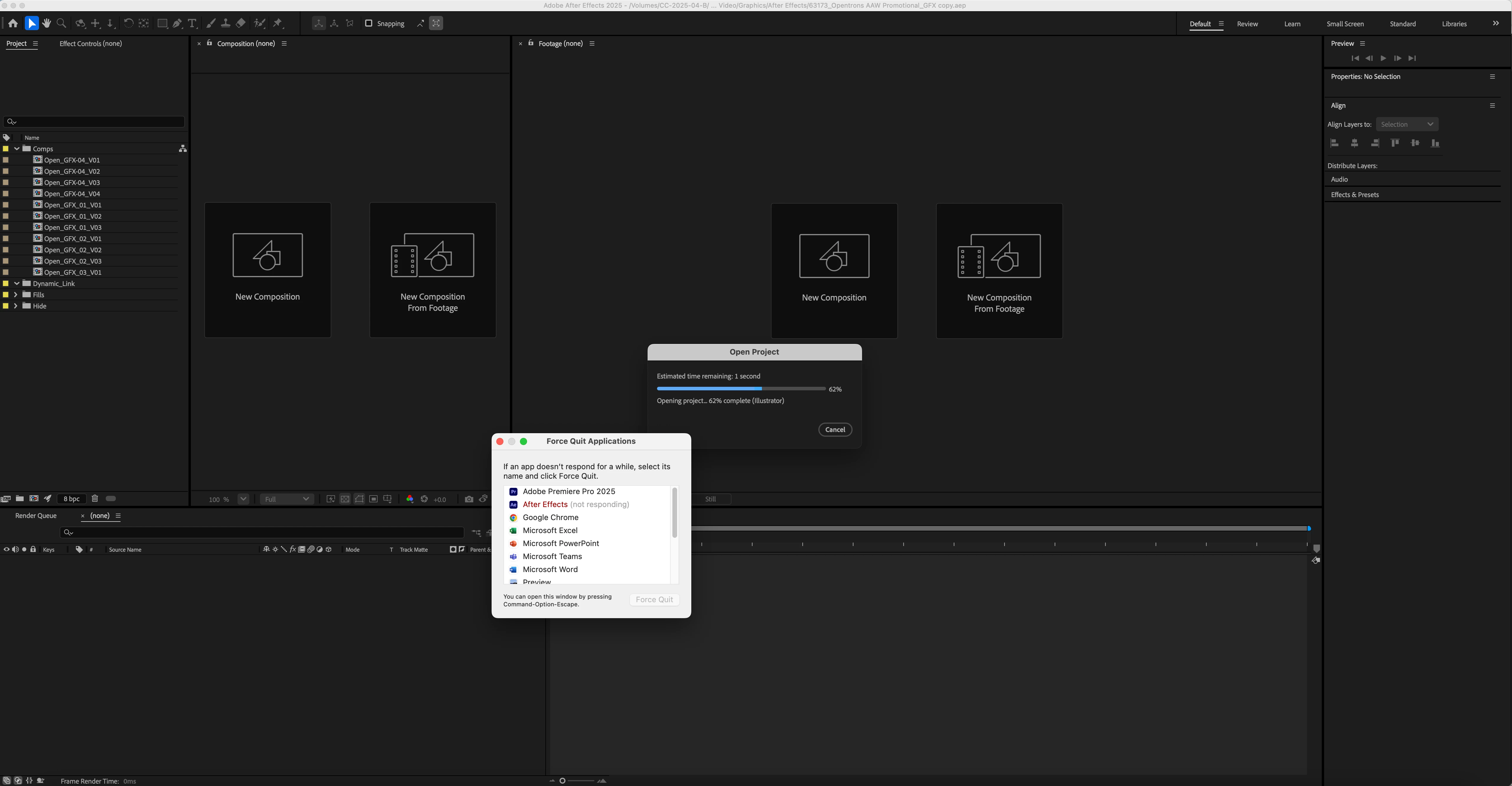Click the Home icon in toolbar
The image size is (1512, 786).
click(x=13, y=23)
